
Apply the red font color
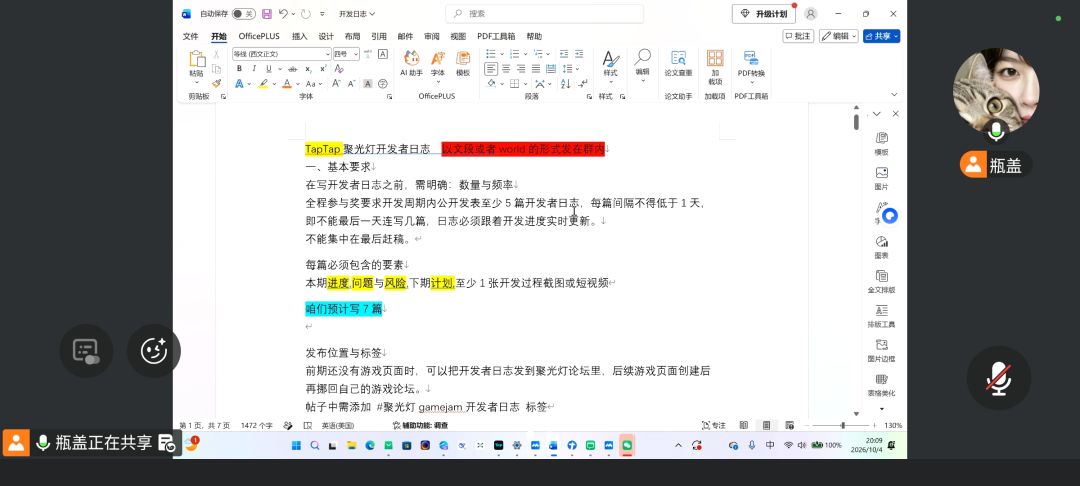tap(287, 84)
